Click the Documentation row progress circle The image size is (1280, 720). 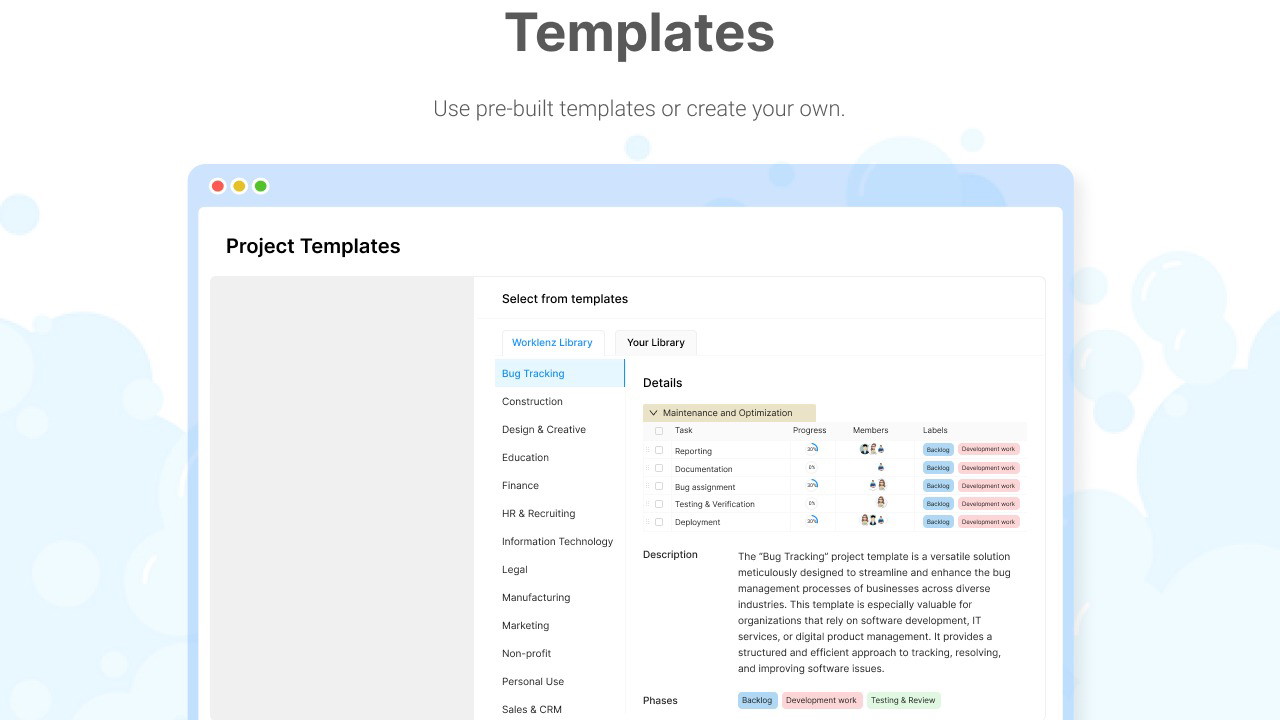(812, 467)
